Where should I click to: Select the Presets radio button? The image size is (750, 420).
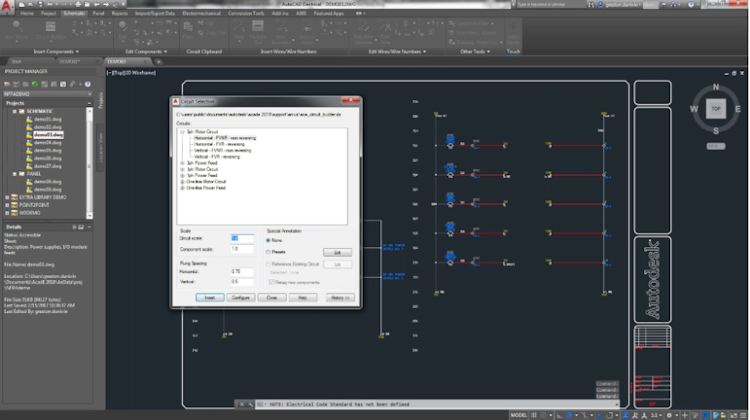[270, 251]
